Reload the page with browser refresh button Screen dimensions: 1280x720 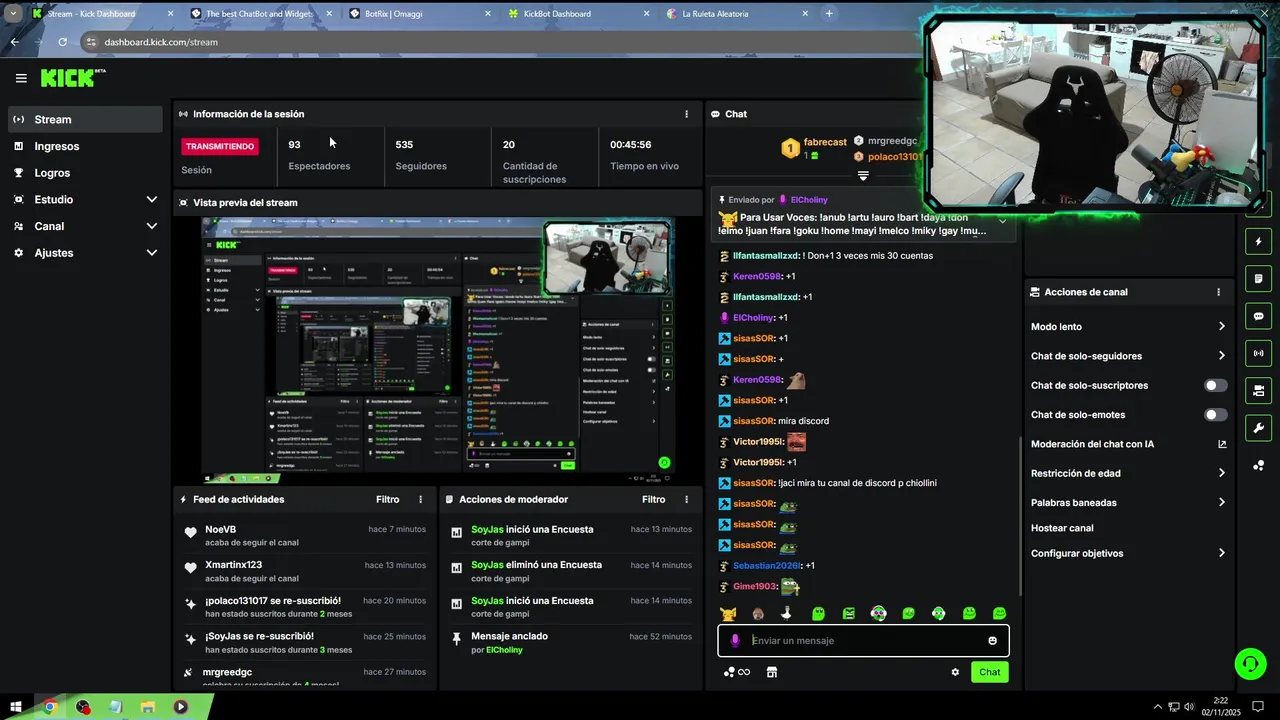click(62, 42)
